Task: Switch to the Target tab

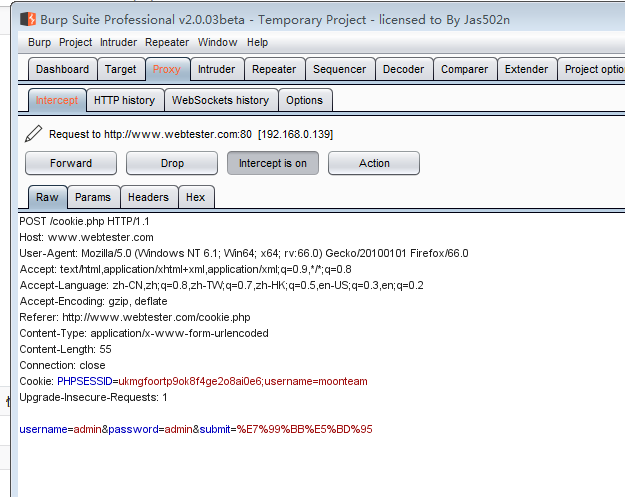Action: point(120,69)
